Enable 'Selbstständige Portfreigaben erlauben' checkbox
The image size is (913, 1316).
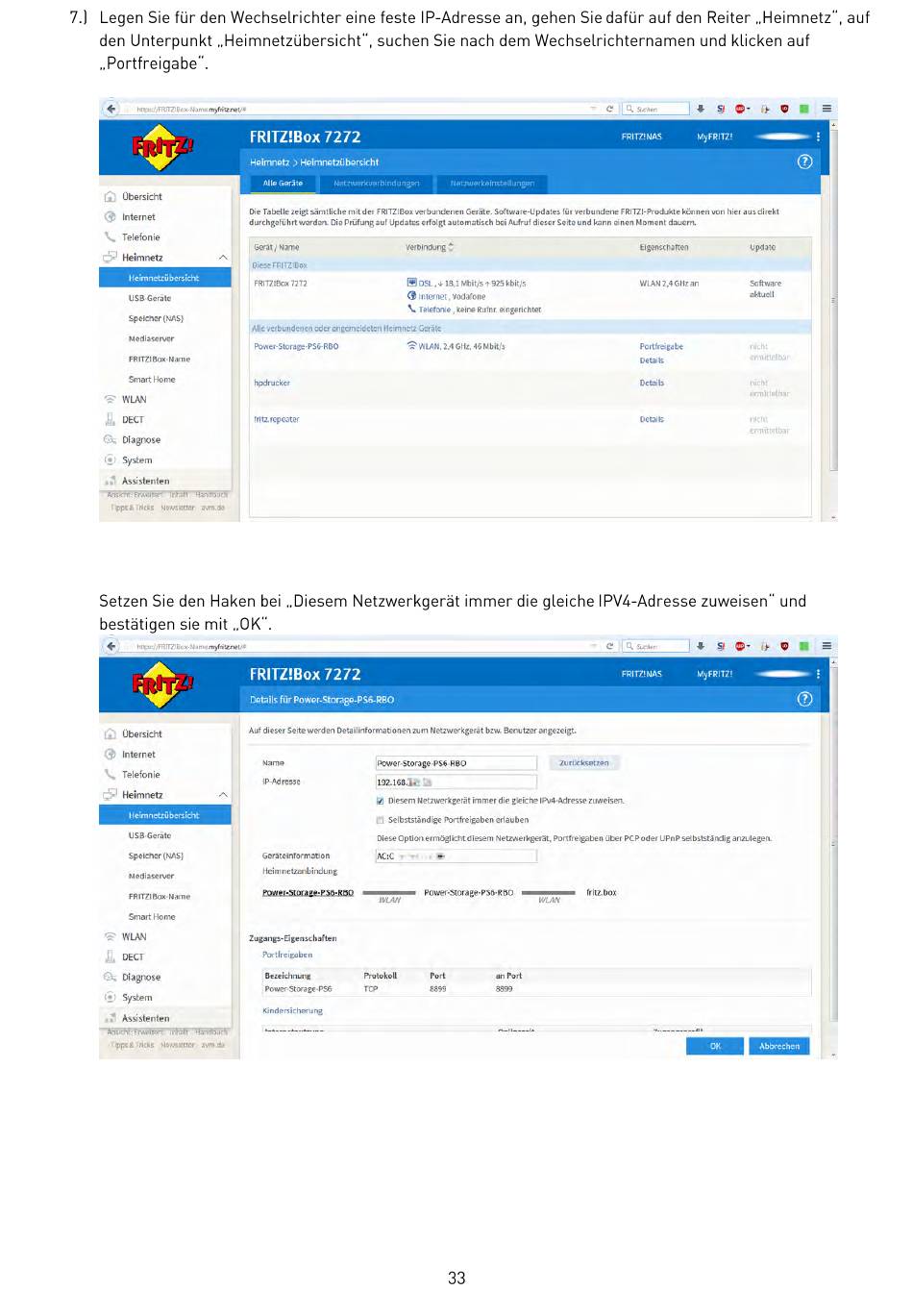pos(381,820)
